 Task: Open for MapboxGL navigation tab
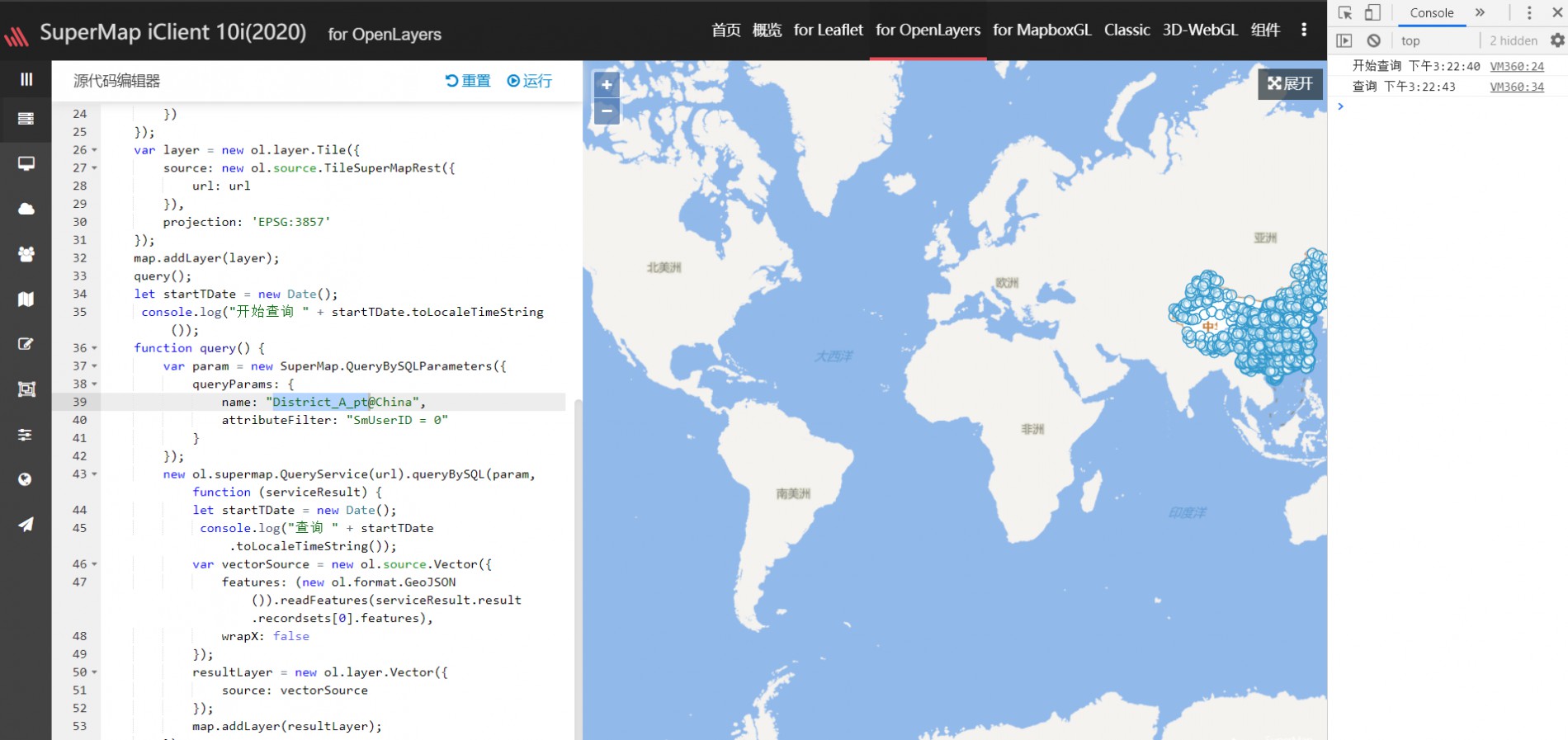(x=1042, y=30)
